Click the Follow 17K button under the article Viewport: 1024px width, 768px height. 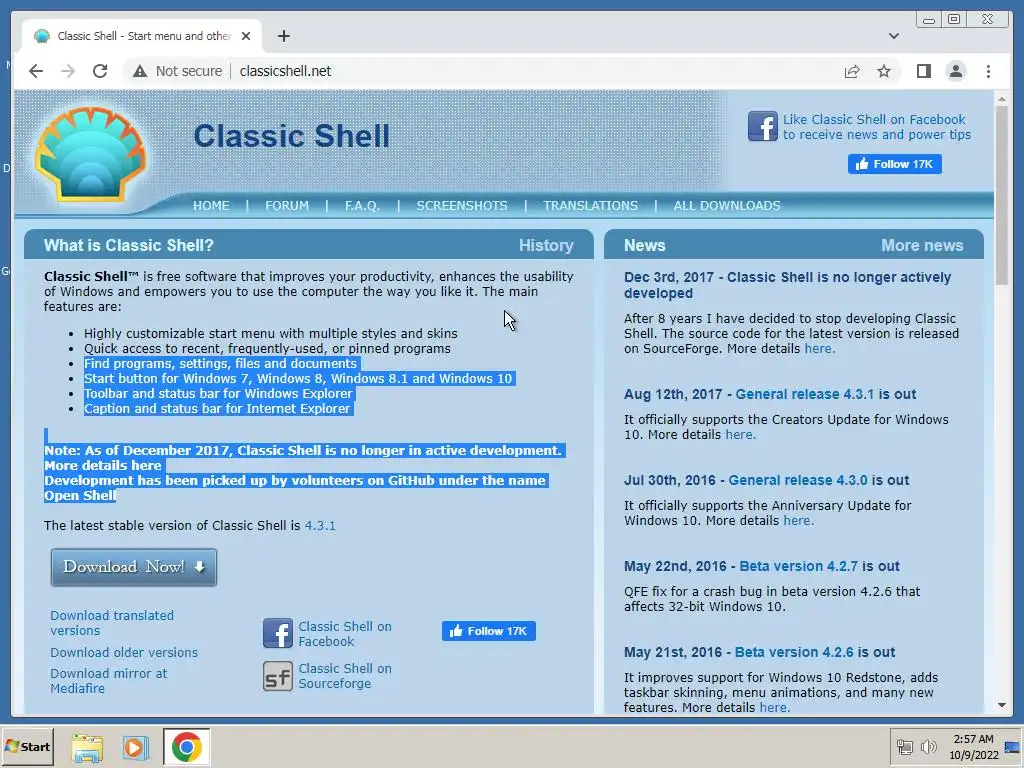[488, 631]
